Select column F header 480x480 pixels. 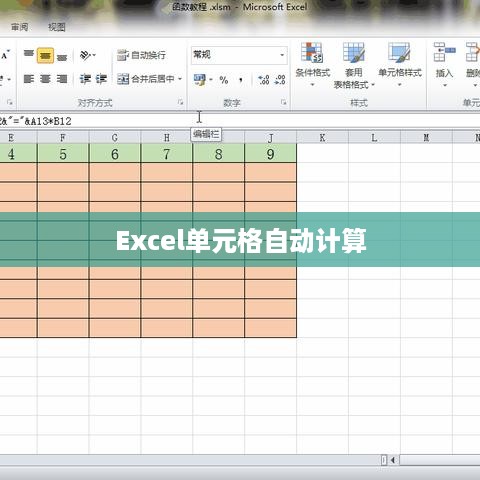(63, 137)
